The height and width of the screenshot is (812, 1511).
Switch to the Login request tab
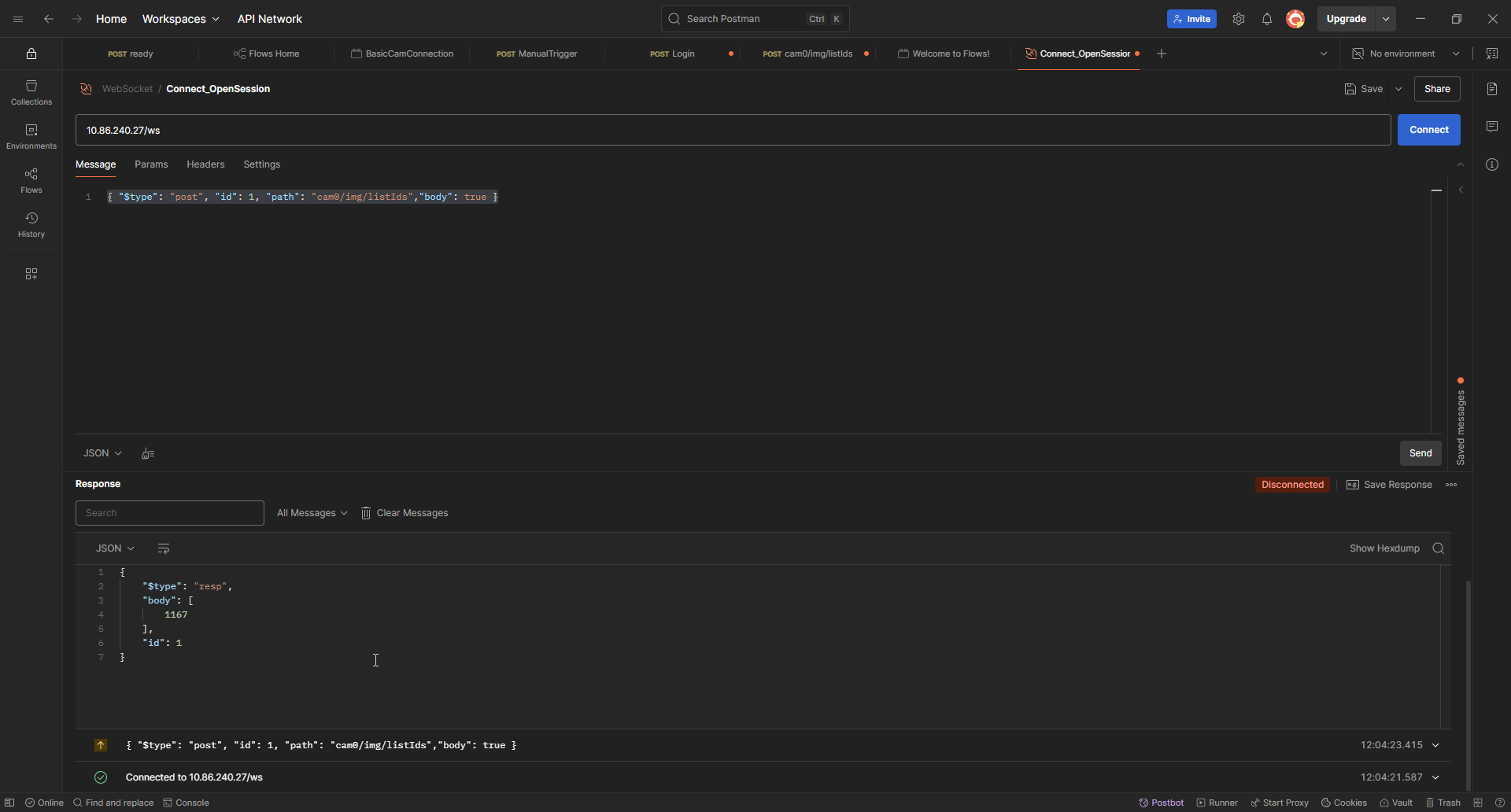coord(673,54)
